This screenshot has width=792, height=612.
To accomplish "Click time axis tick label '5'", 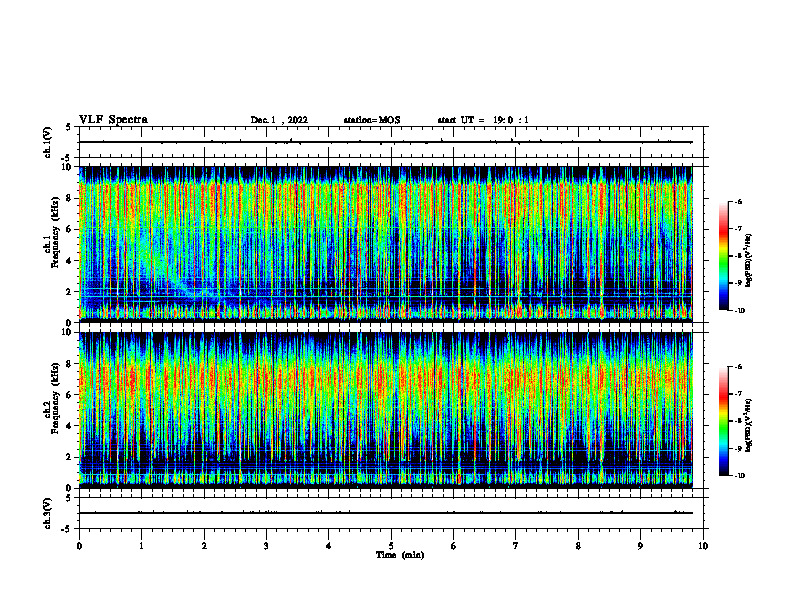I will tap(391, 546).
